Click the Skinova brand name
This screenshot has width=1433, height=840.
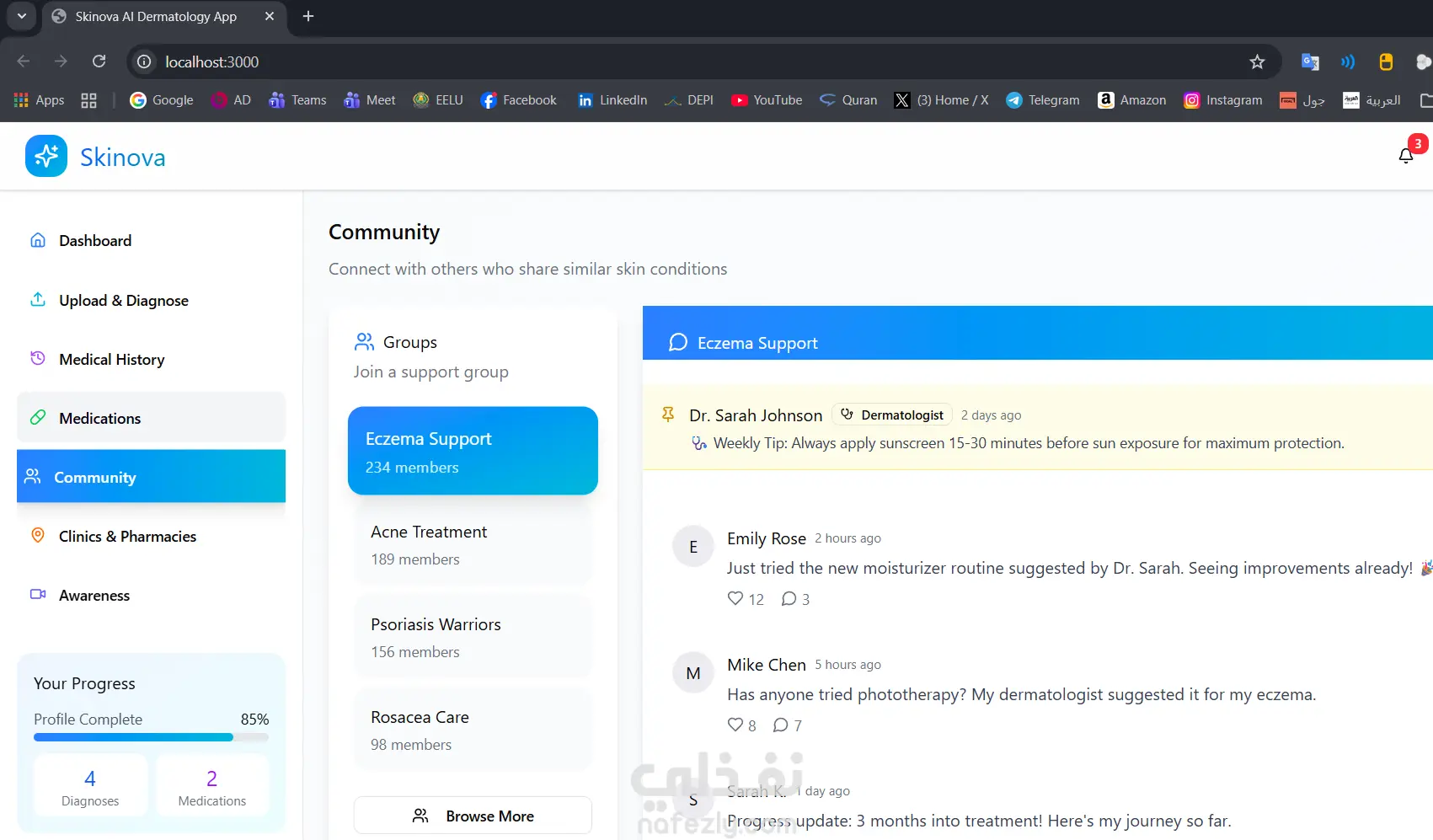pos(123,158)
